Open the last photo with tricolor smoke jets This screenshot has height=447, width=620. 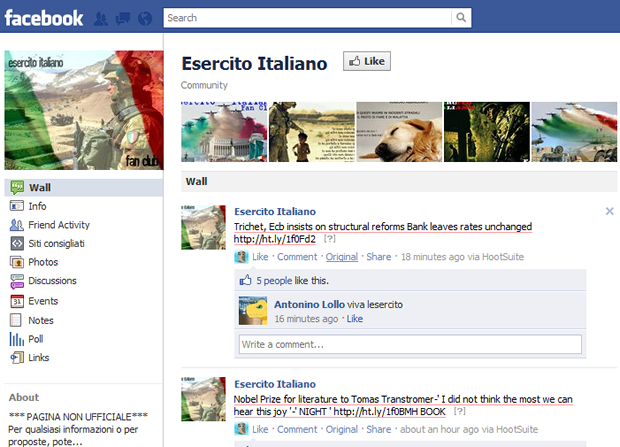pyautogui.click(x=574, y=132)
